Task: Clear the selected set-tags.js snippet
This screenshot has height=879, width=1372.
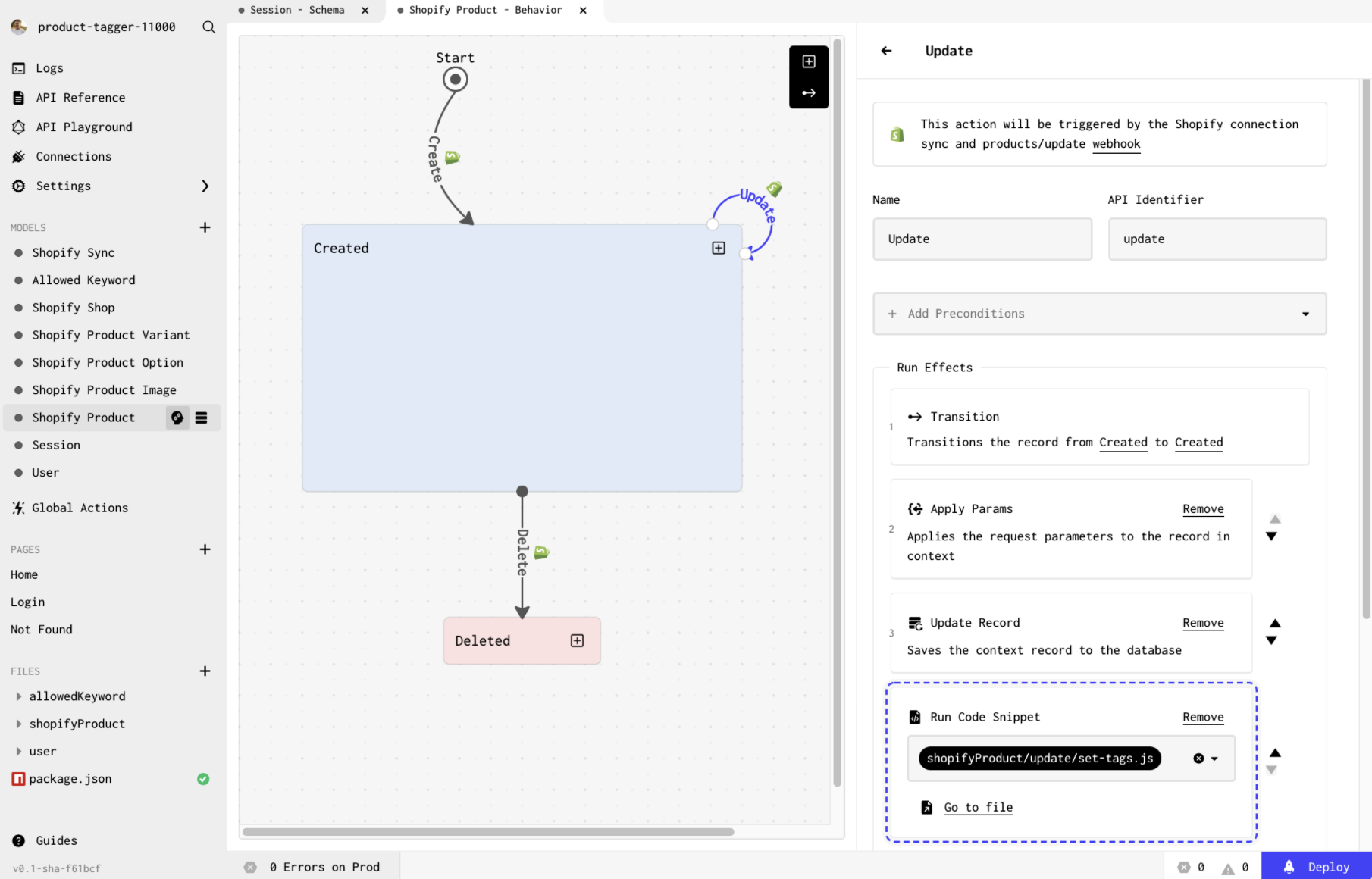Action: 1198,759
